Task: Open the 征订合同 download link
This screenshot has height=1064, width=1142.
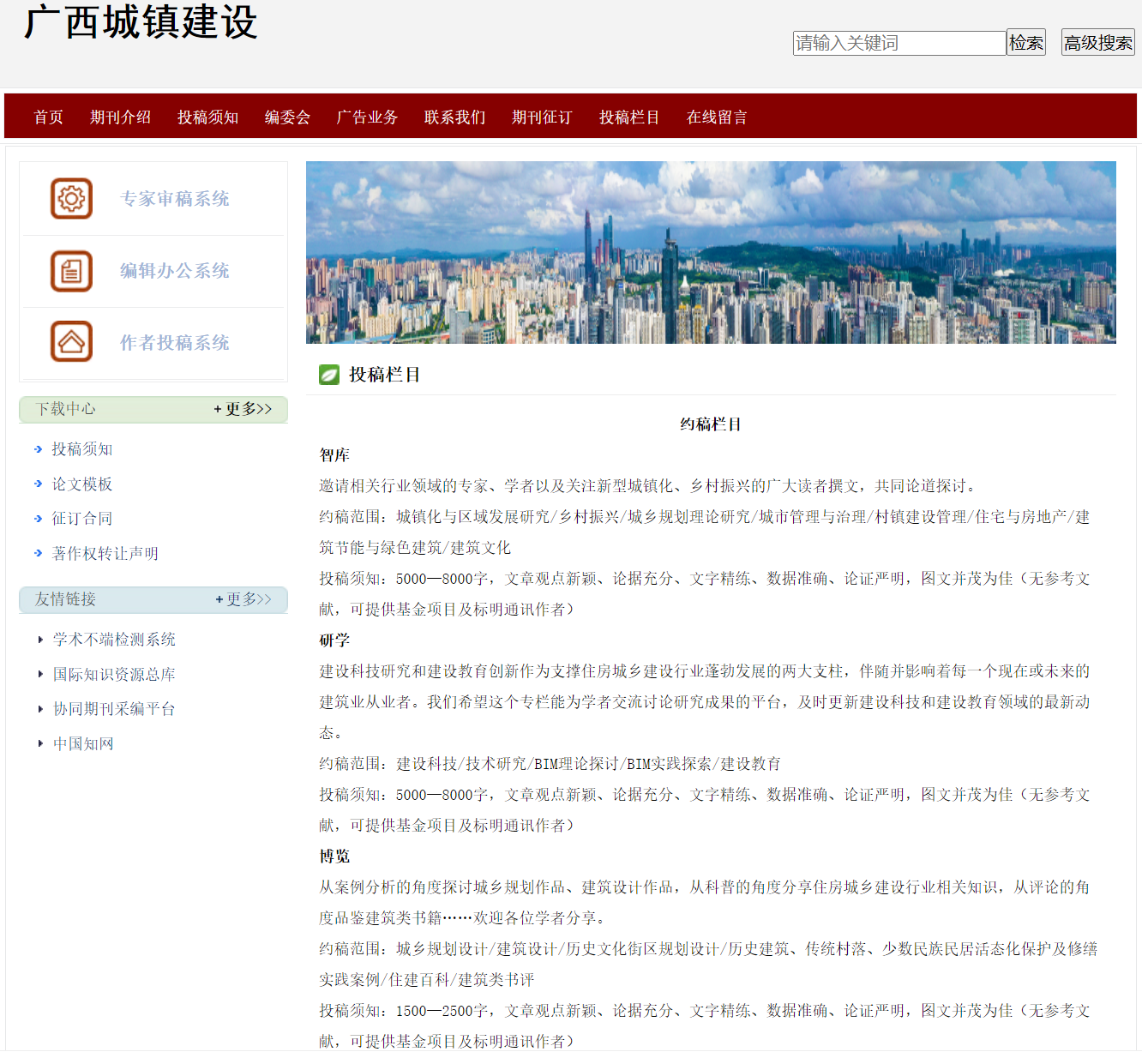Action: pos(82,519)
